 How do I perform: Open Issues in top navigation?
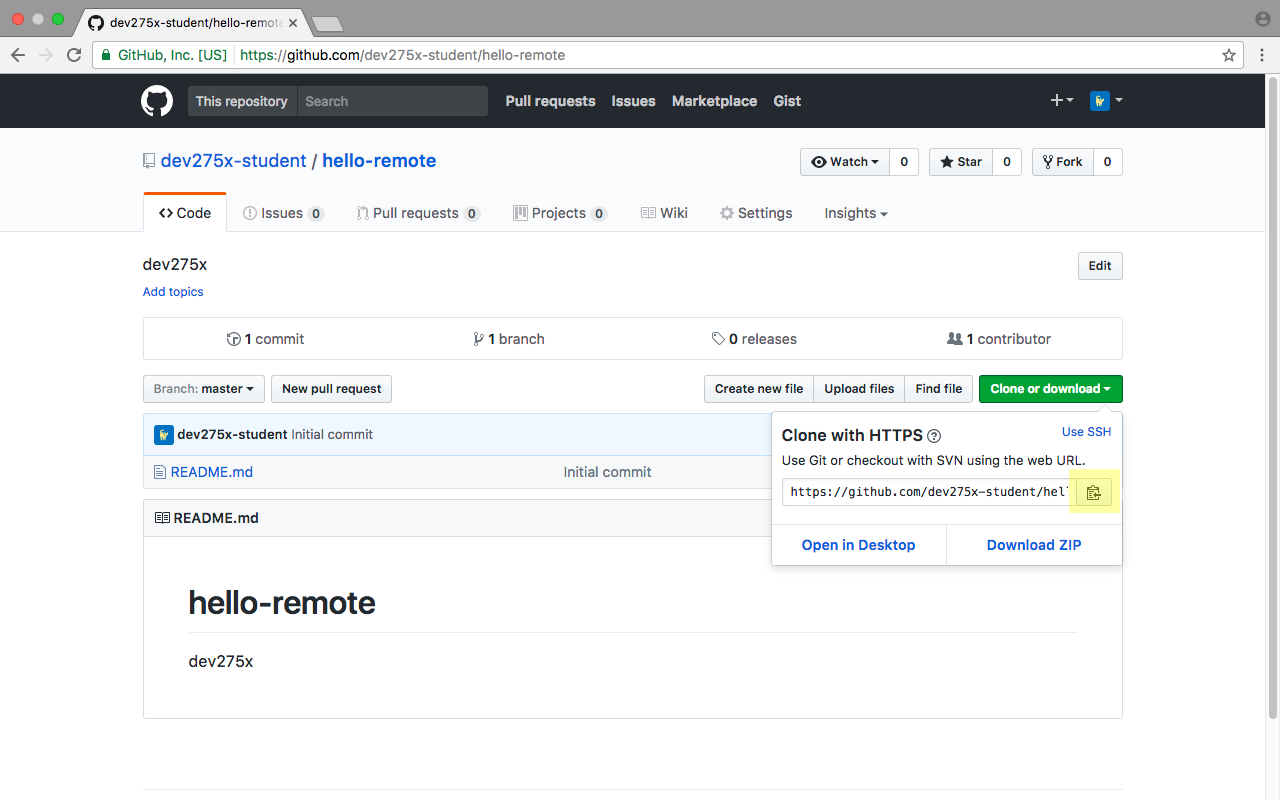tap(634, 101)
